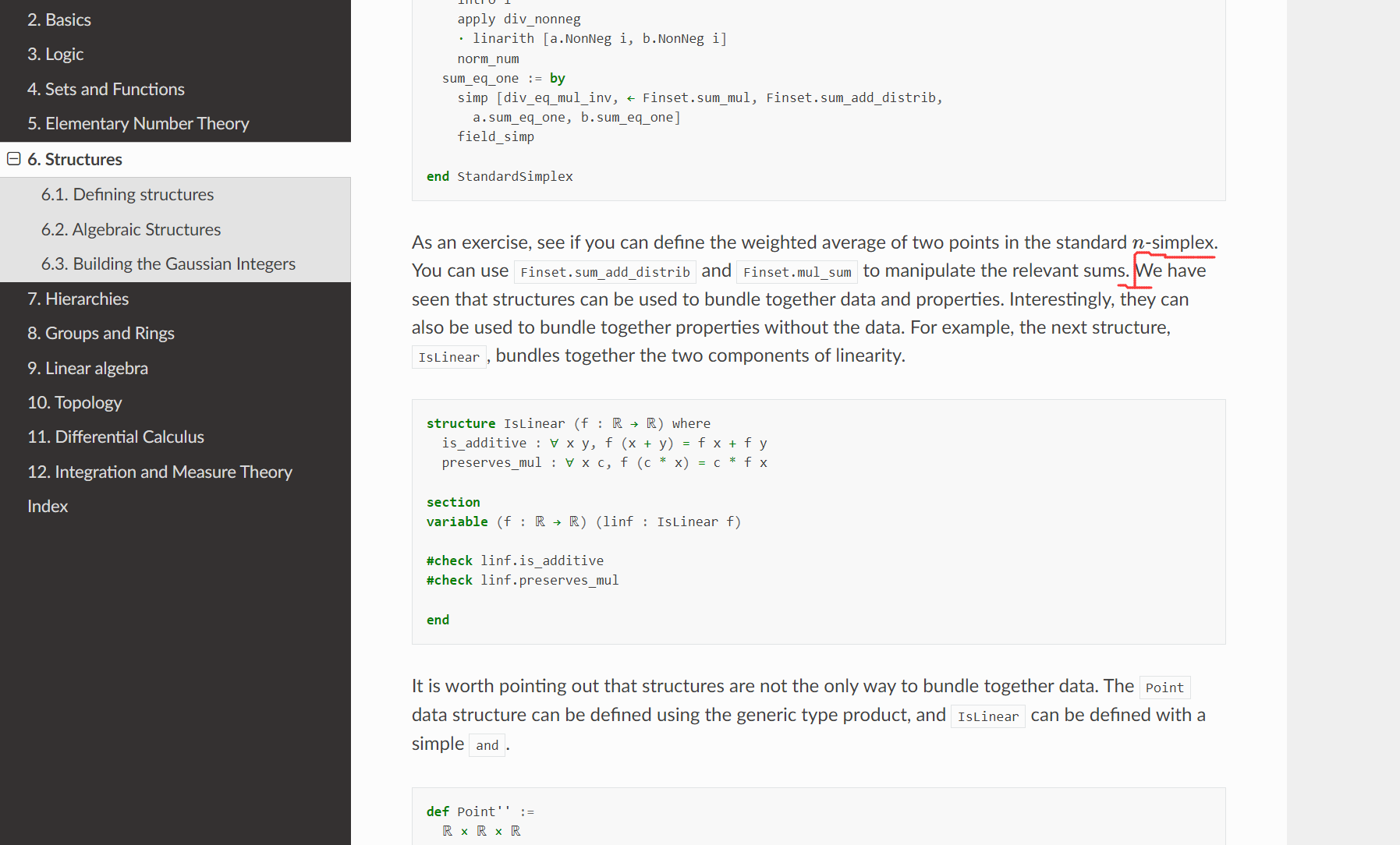The width and height of the screenshot is (1400, 845).
Task: Open 8. Groups and Rings chapter
Action: tap(101, 333)
